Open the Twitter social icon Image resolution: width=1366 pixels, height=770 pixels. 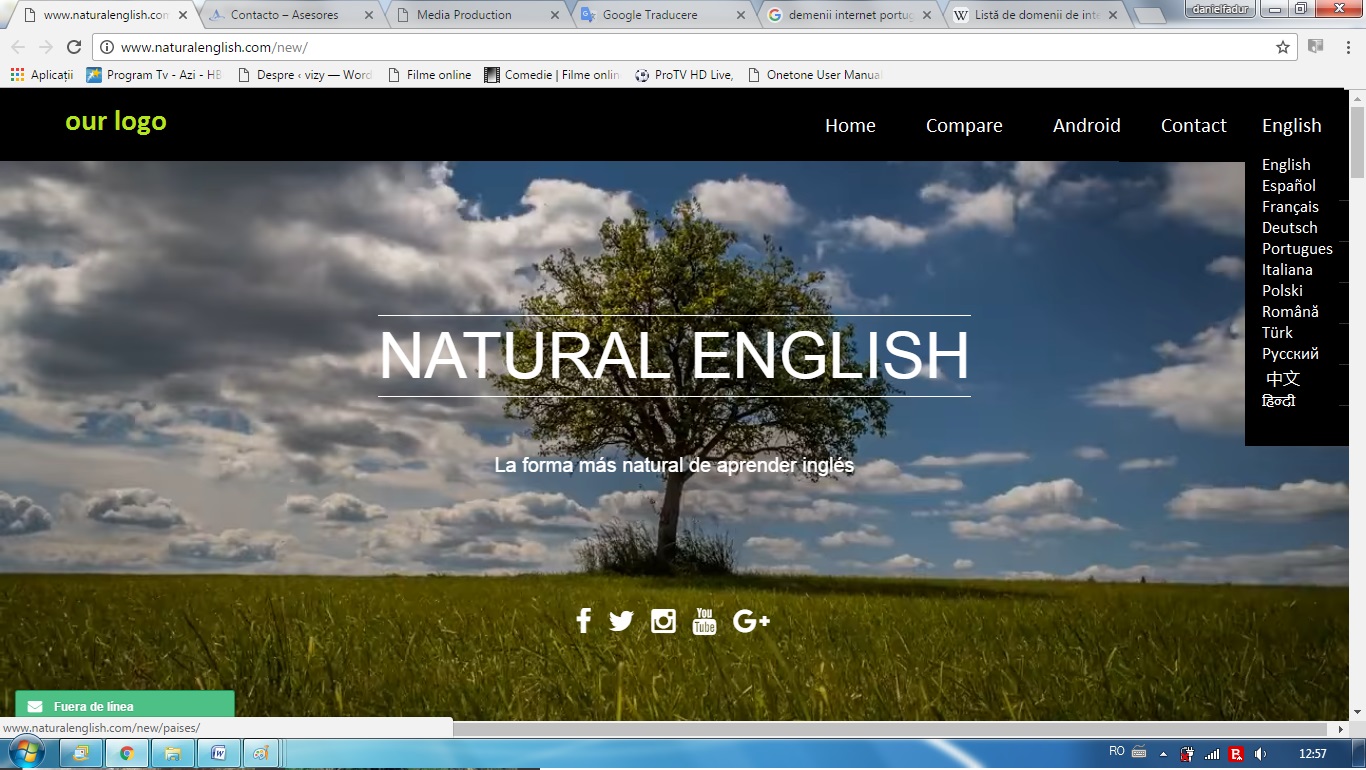coord(621,621)
